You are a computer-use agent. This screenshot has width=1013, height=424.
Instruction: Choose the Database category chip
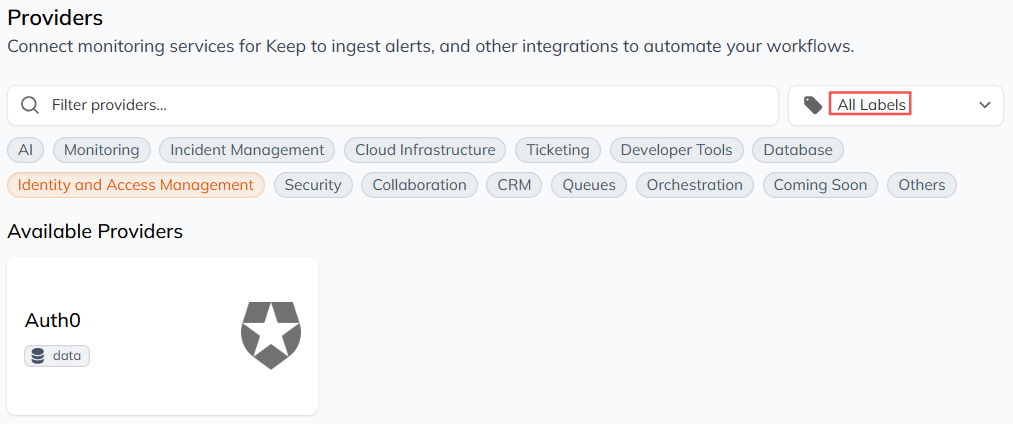[798, 150]
